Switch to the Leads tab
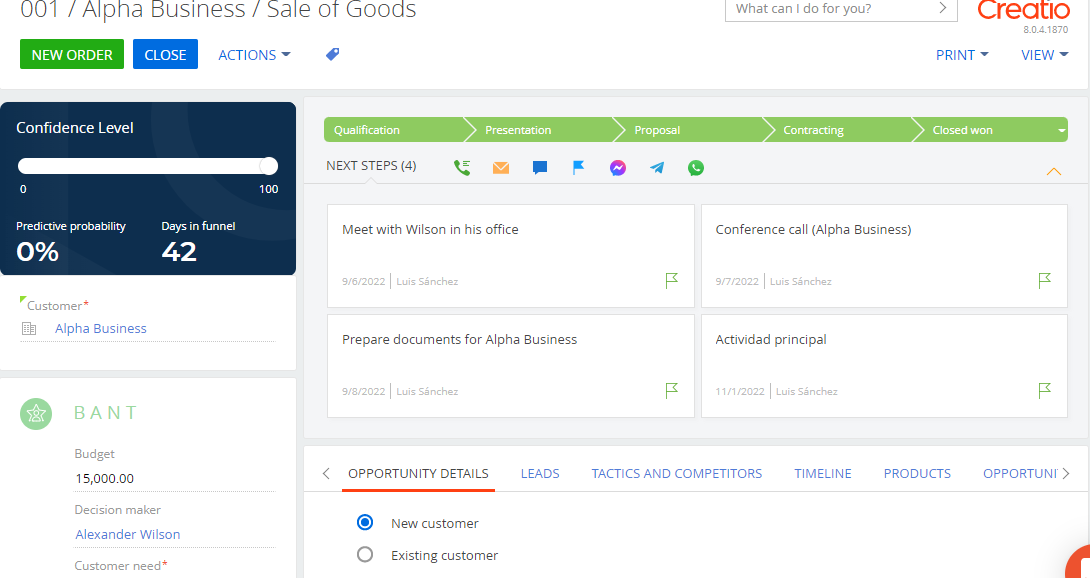 pos(540,473)
